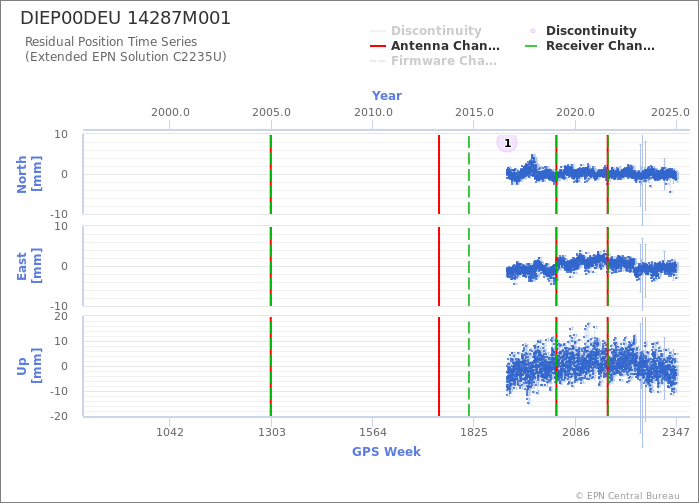
Task: Click GPS week tick label 2086
Action: [x=575, y=432]
